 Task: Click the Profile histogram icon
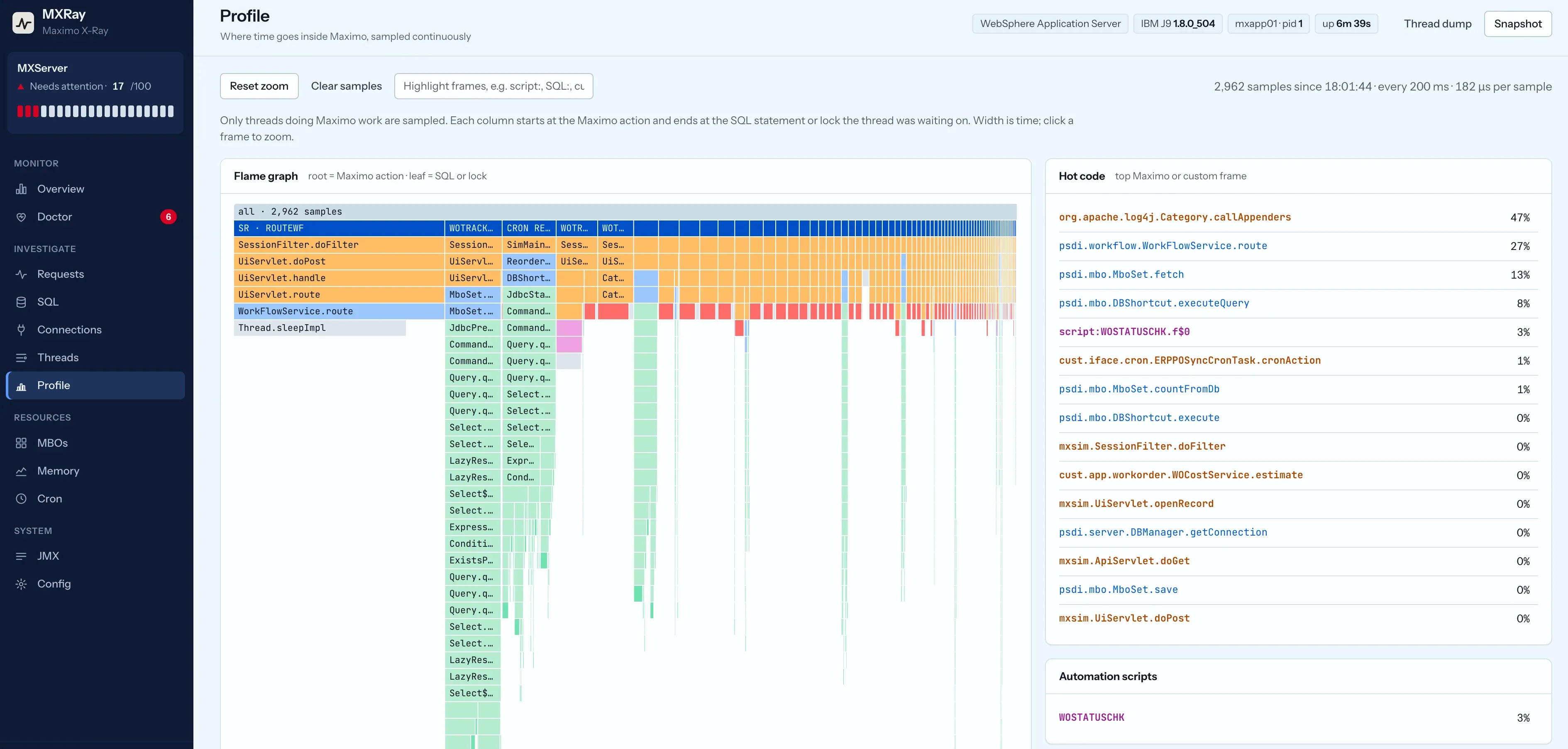click(x=21, y=385)
